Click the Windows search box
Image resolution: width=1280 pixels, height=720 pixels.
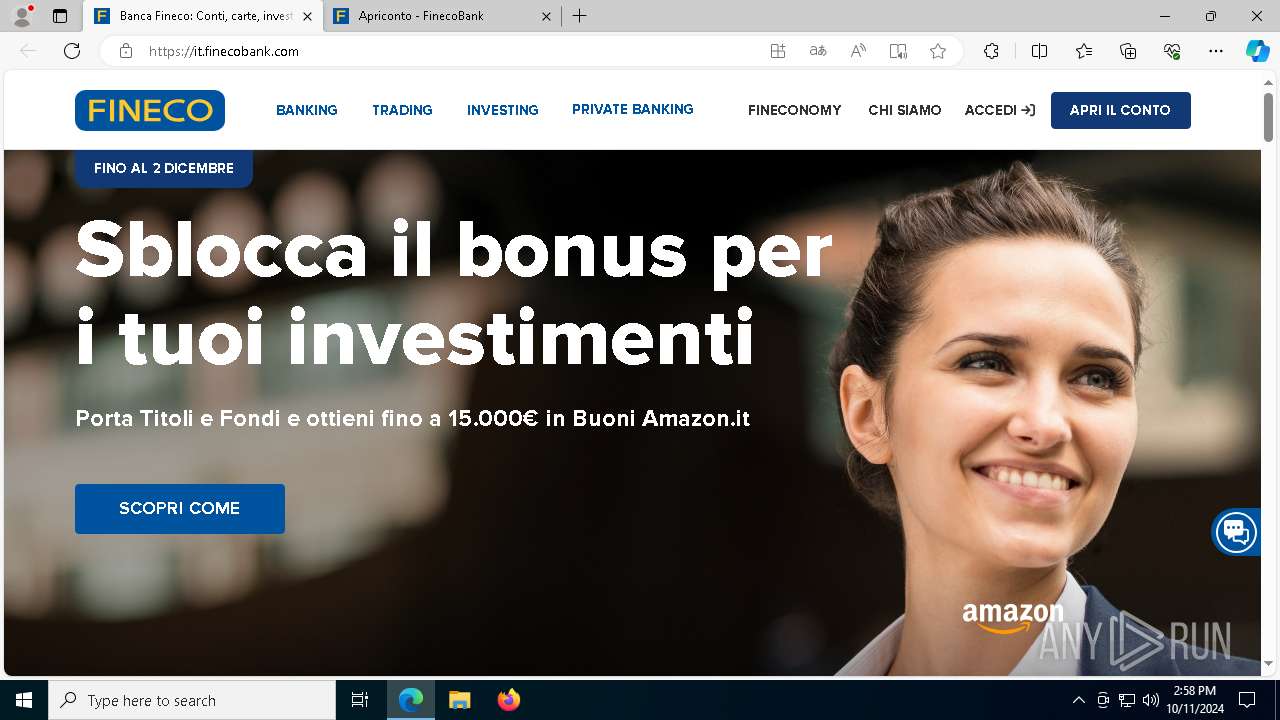tap(192, 700)
